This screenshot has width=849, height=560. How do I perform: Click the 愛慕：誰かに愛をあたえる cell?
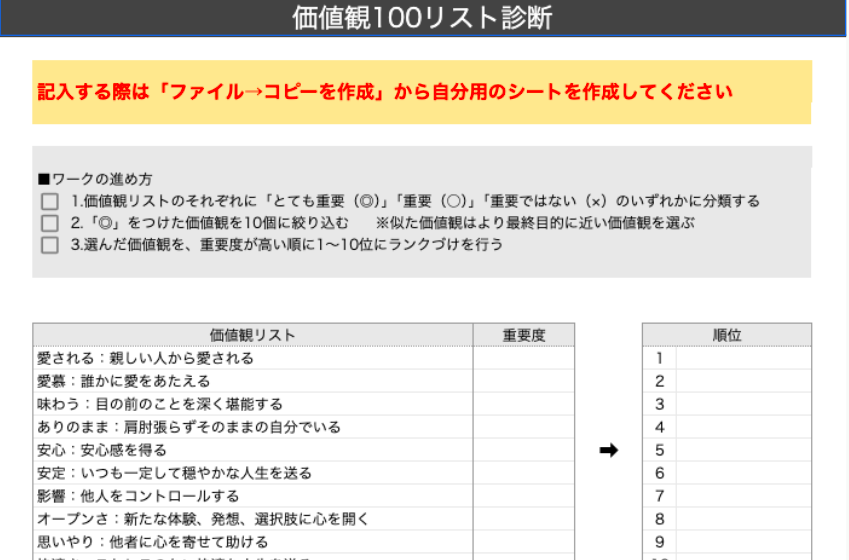coord(252,381)
